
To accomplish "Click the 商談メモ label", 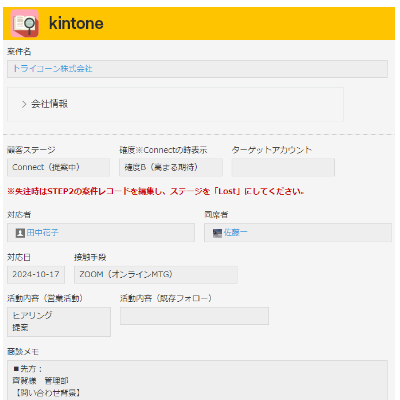I will click(x=23, y=352).
